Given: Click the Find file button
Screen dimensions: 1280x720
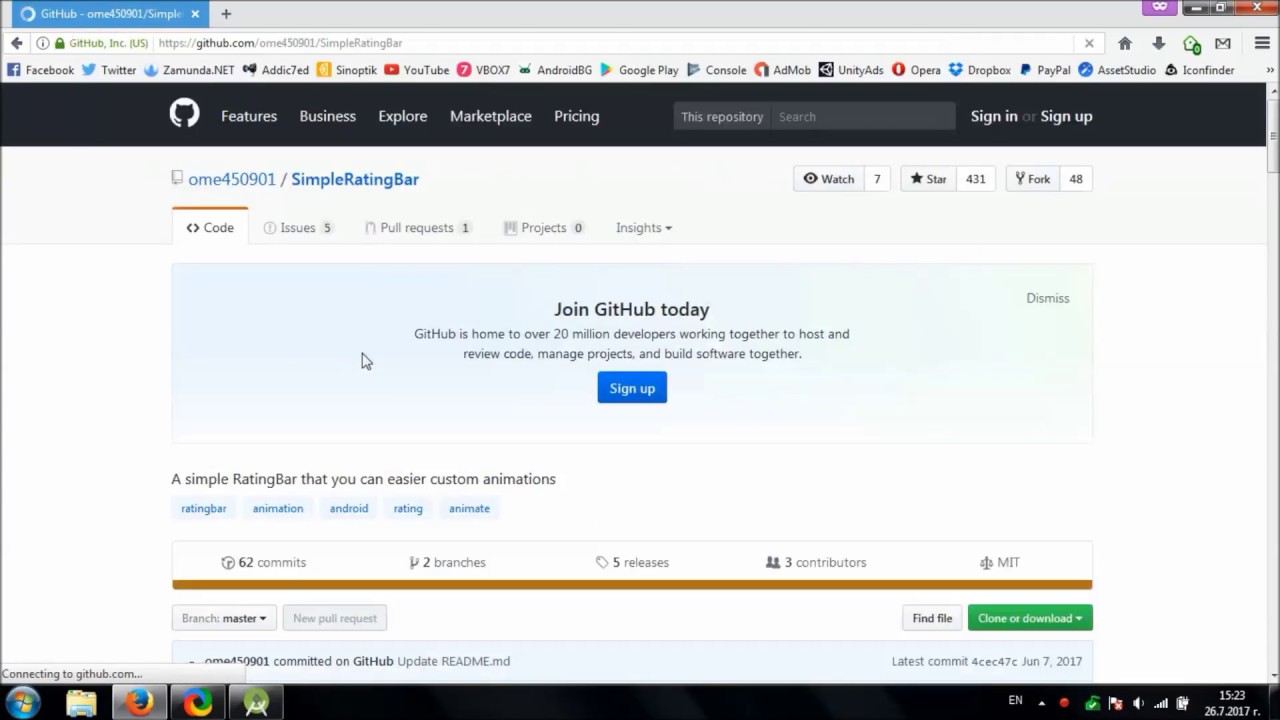Looking at the screenshot, I should pos(932,618).
